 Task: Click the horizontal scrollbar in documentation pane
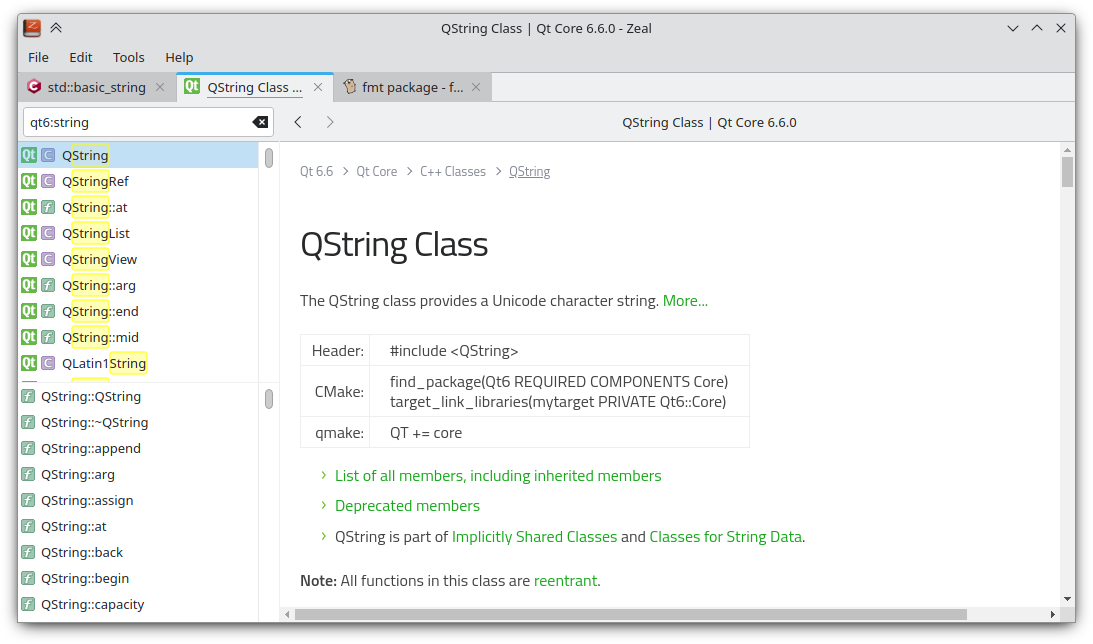(630, 614)
